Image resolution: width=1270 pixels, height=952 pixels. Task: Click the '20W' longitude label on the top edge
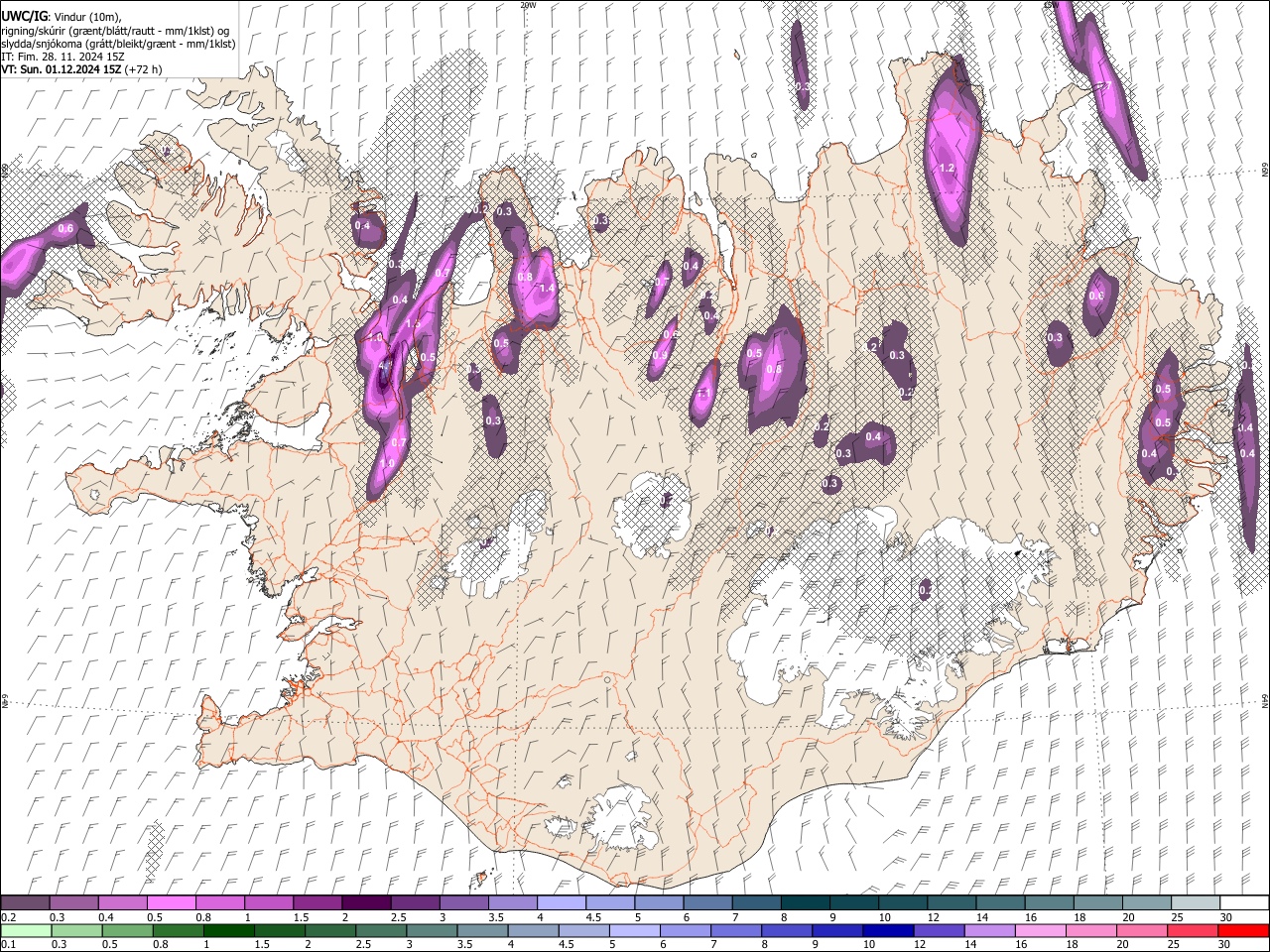(528, 5)
